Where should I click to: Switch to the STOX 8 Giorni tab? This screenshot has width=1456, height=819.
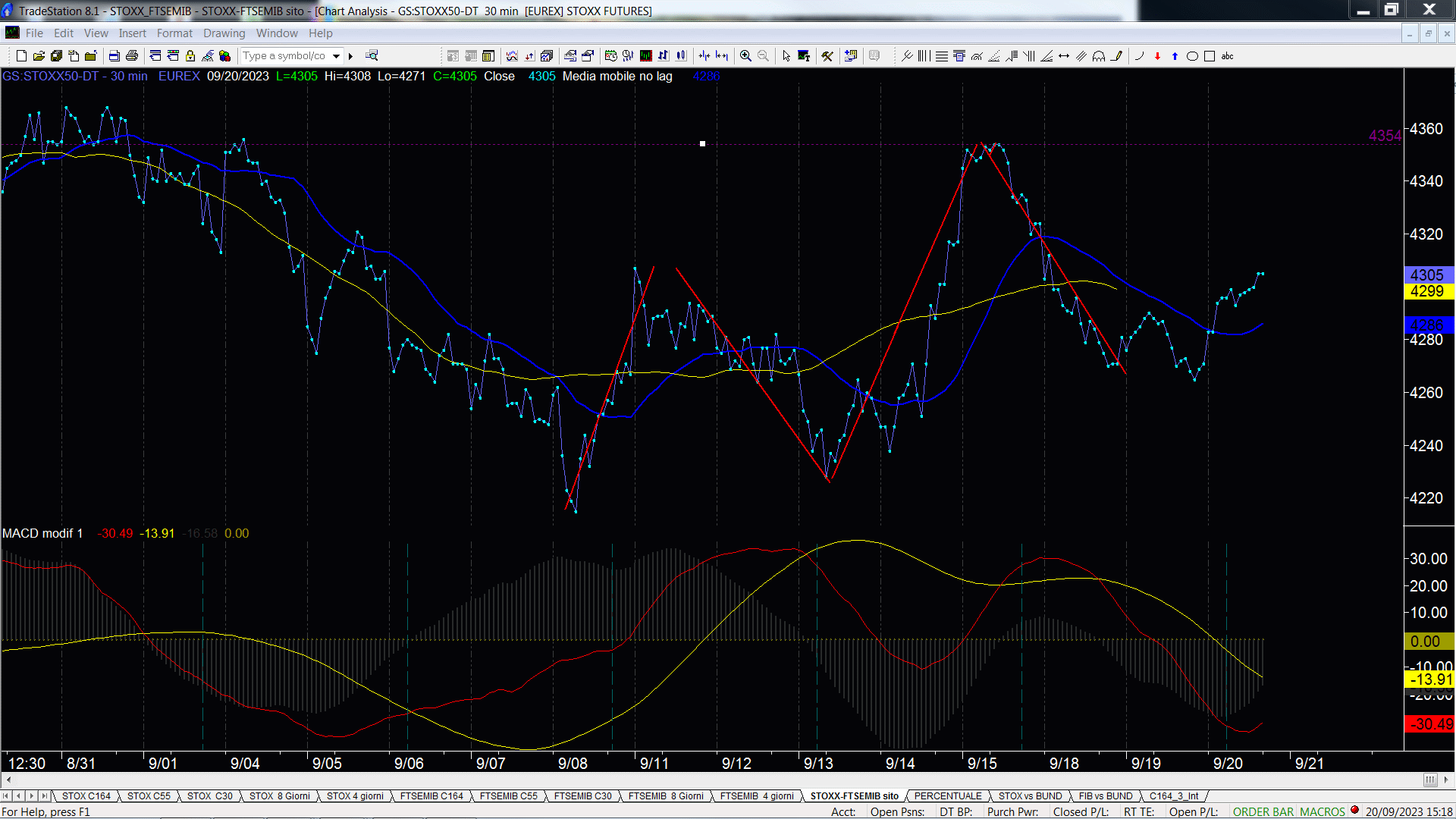tap(279, 796)
